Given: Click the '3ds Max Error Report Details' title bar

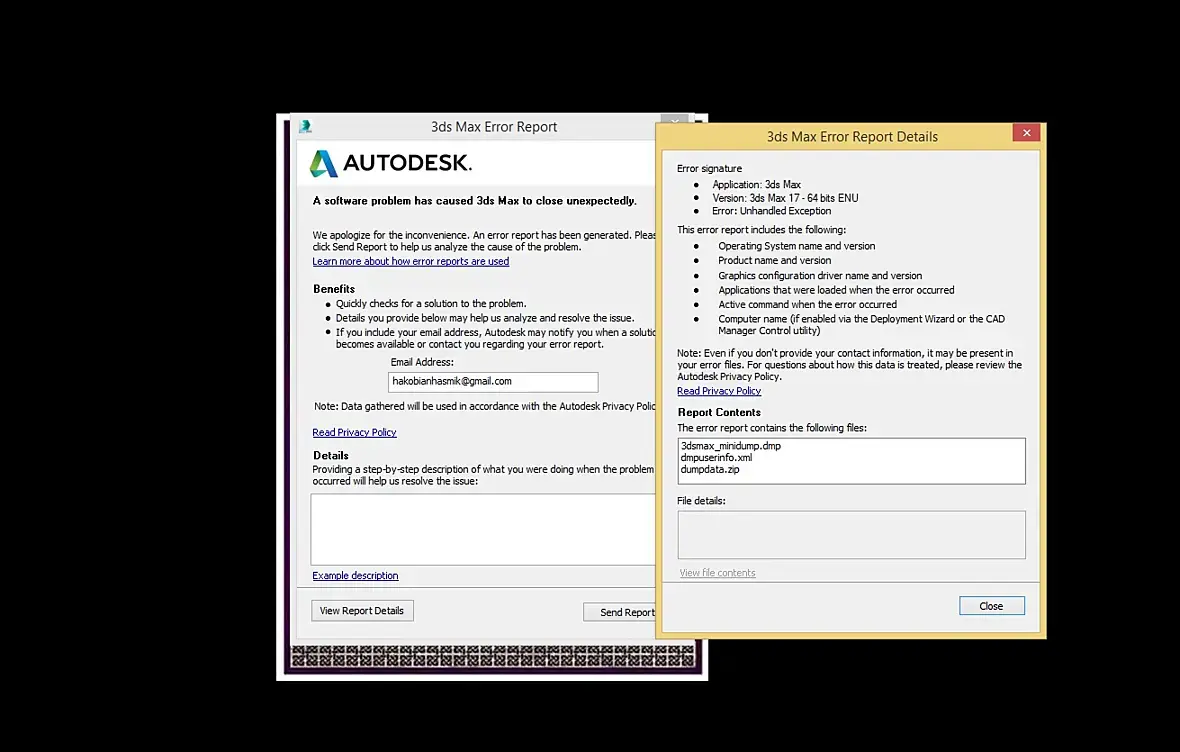Looking at the screenshot, I should coord(852,137).
